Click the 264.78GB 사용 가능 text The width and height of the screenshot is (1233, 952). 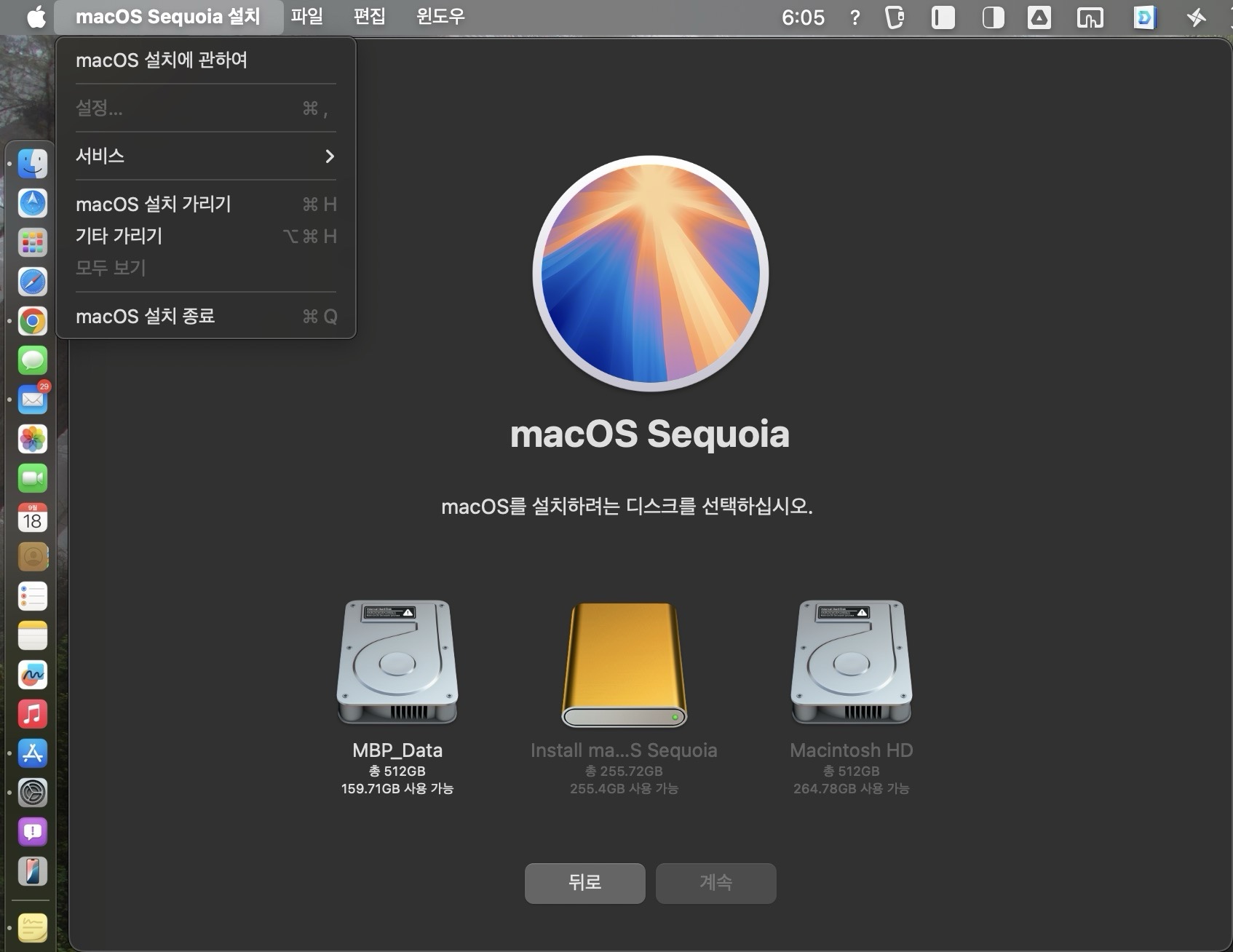tap(852, 789)
